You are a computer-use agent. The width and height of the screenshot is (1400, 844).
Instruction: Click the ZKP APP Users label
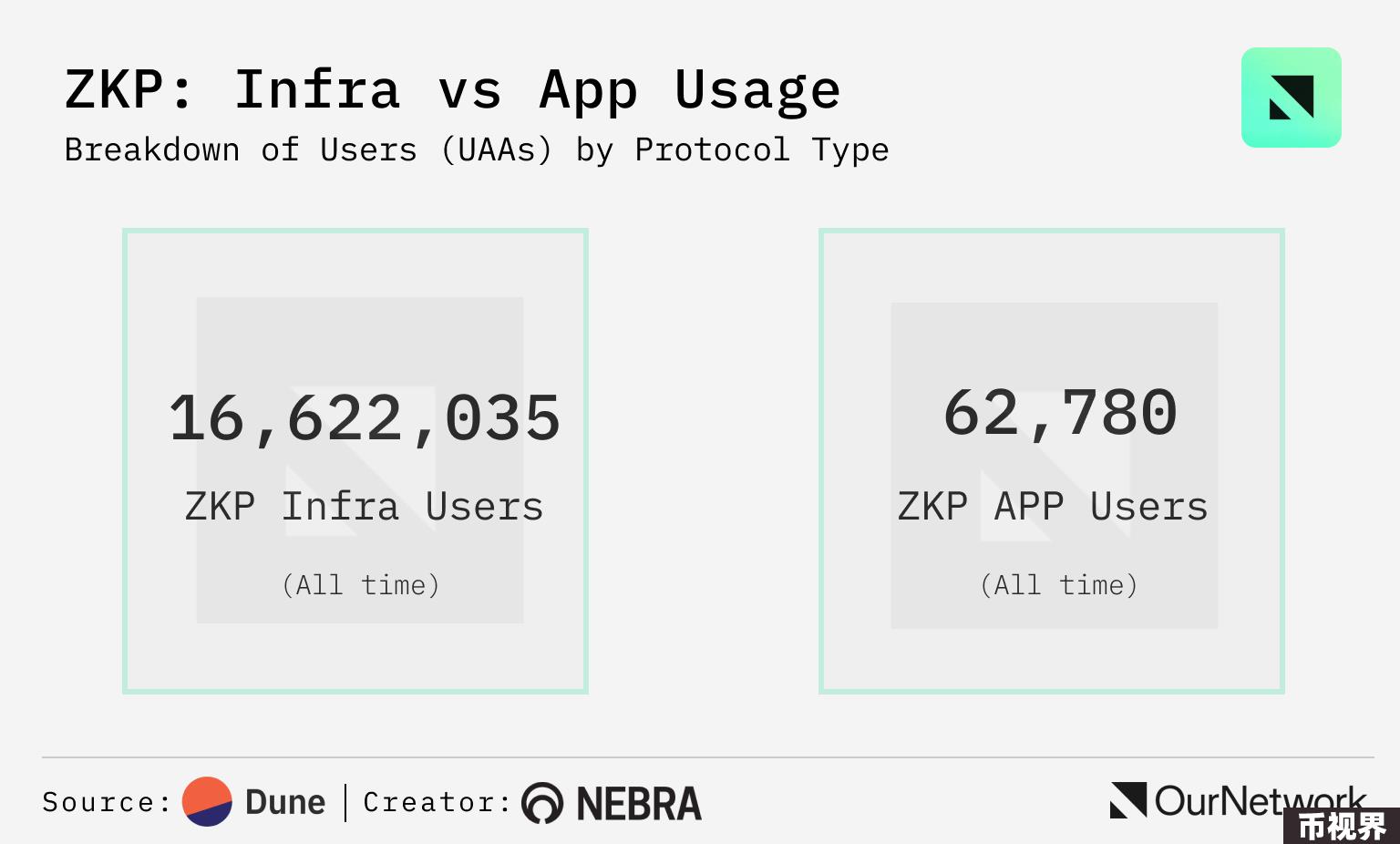tap(1053, 507)
